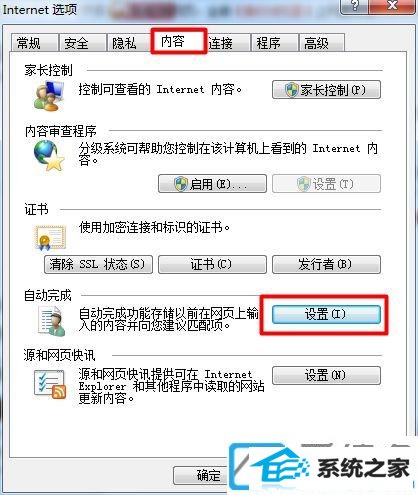The height and width of the screenshot is (495, 418).
Task: Click AutoComplete 设置(I) button
Action: click(x=326, y=315)
